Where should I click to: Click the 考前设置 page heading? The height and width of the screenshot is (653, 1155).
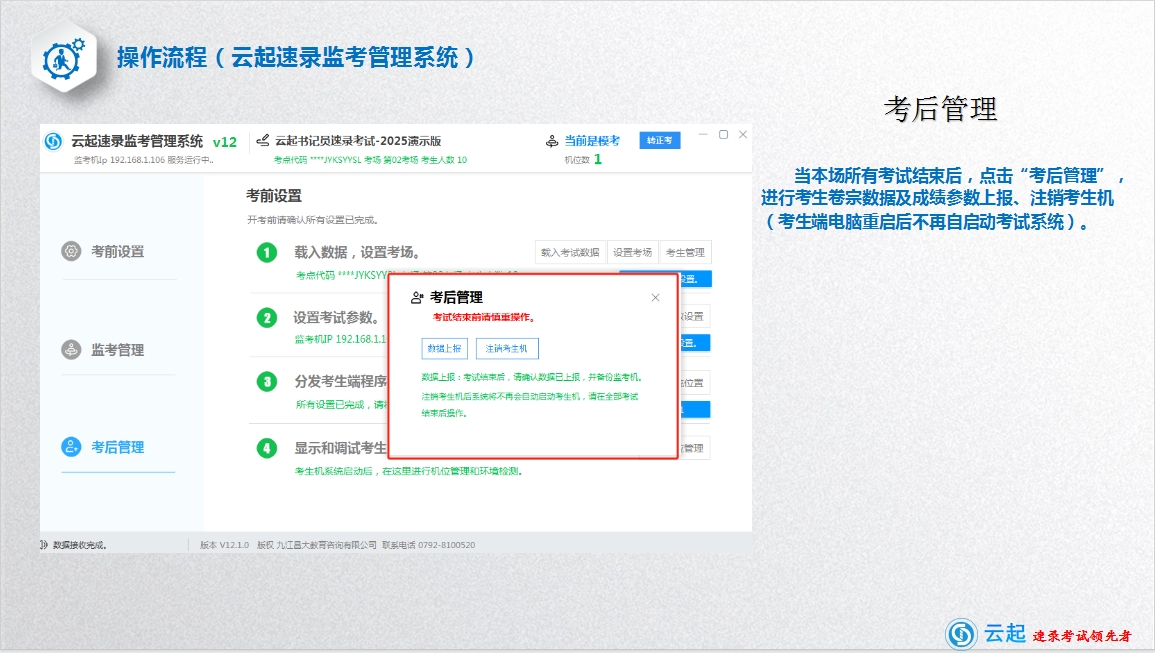pyautogui.click(x=274, y=195)
